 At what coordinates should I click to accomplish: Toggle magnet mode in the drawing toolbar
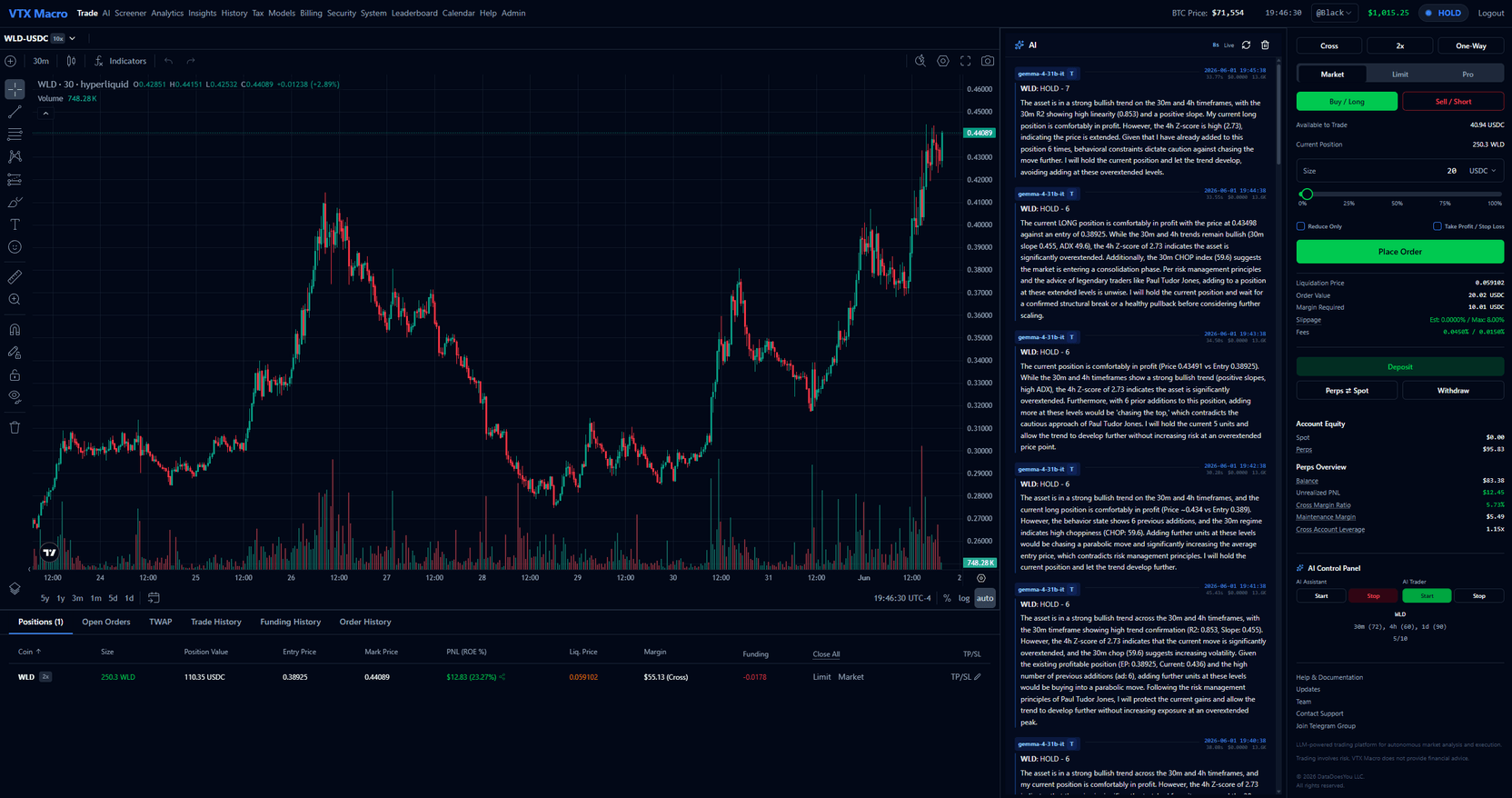[15, 330]
